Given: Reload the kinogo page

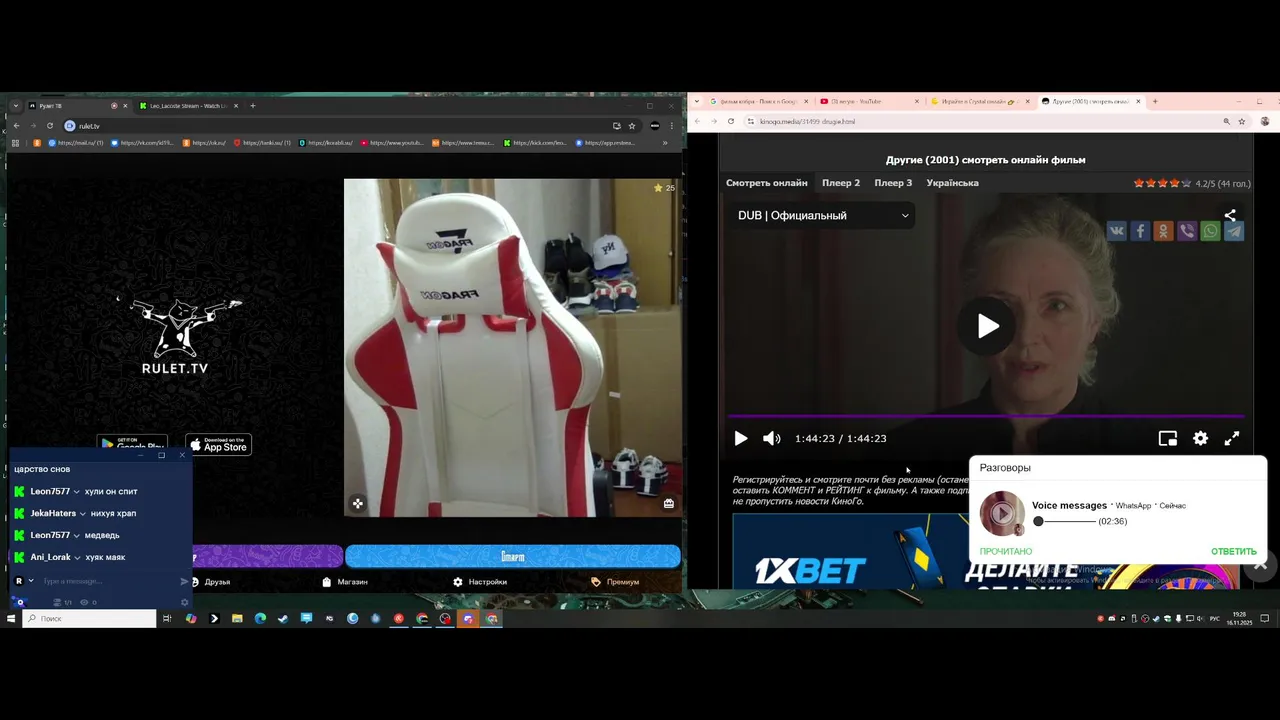Looking at the screenshot, I should 731,121.
